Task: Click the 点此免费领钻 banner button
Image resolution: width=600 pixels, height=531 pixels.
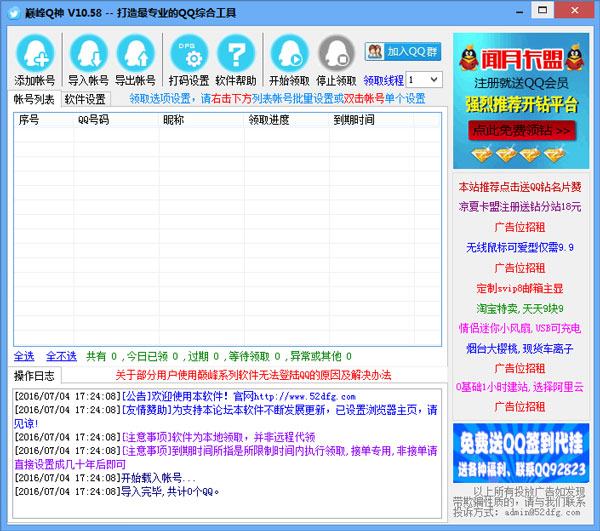Action: coord(521,131)
